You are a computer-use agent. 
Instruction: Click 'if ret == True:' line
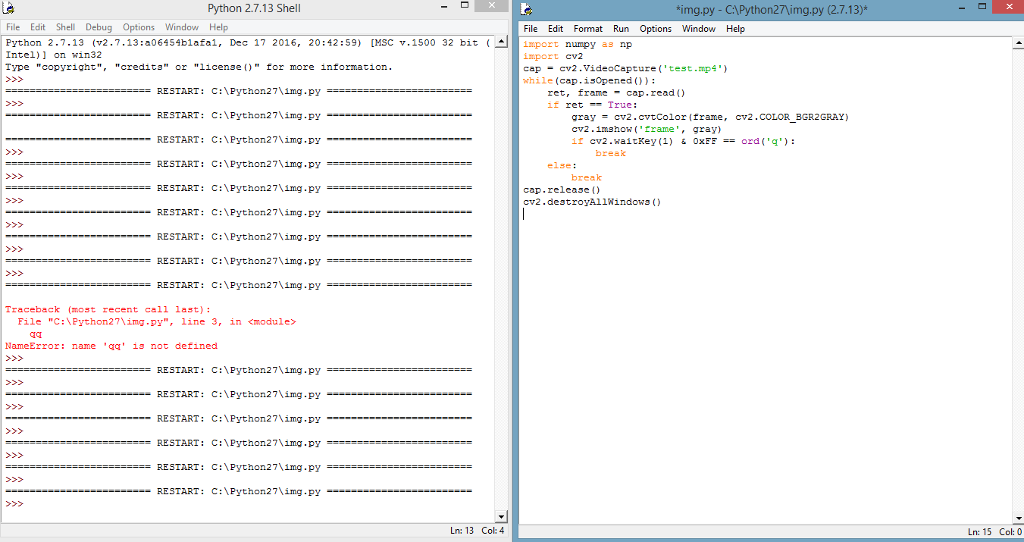click(x=592, y=105)
